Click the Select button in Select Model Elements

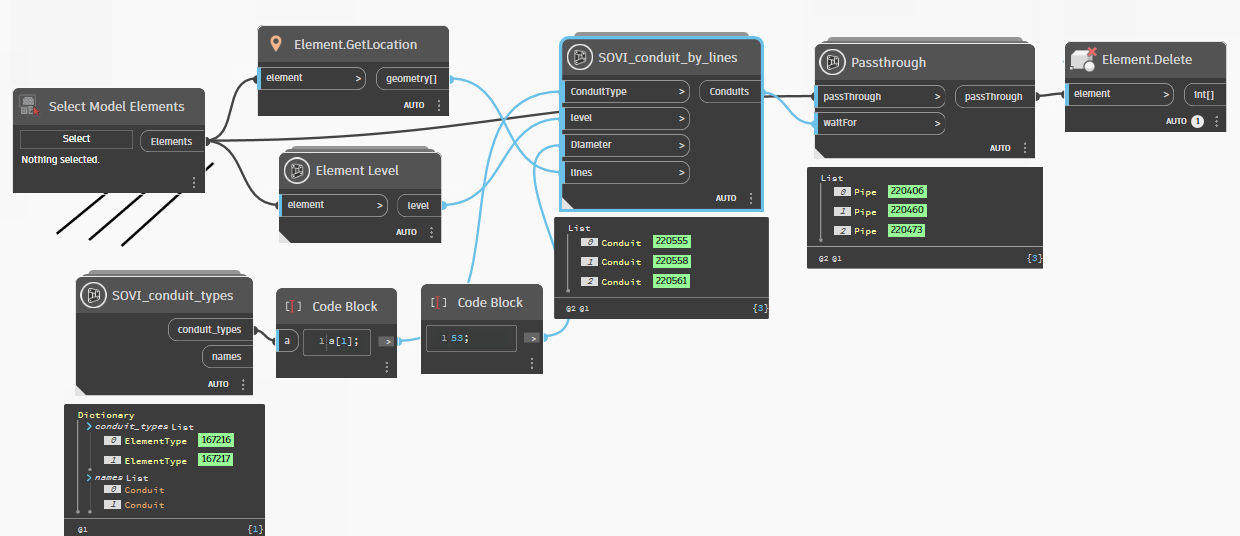click(76, 139)
